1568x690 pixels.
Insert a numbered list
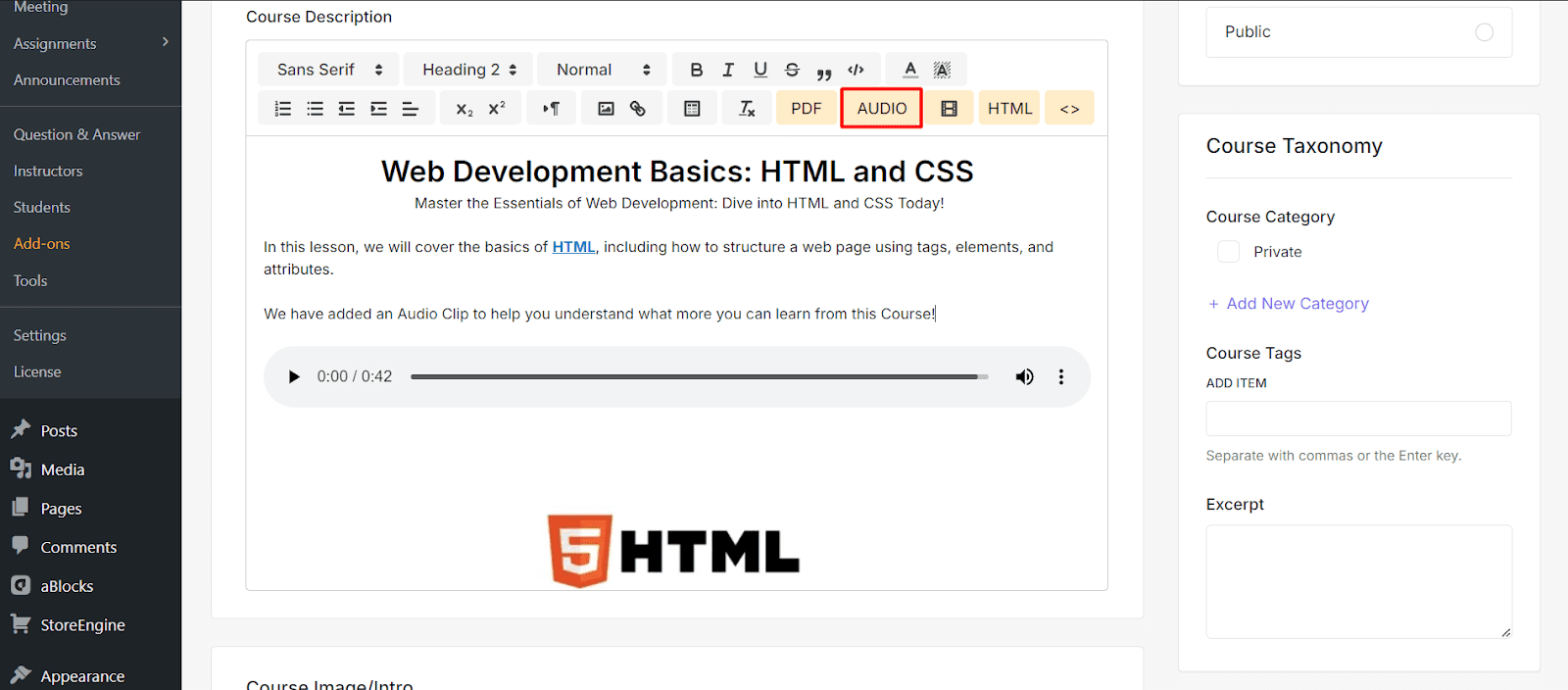[x=283, y=109]
